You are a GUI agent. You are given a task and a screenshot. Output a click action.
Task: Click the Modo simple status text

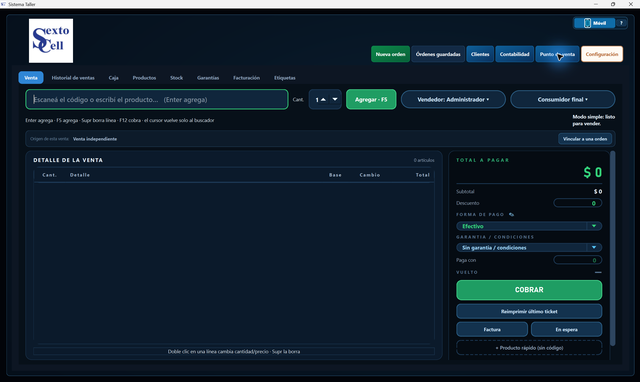click(x=593, y=120)
